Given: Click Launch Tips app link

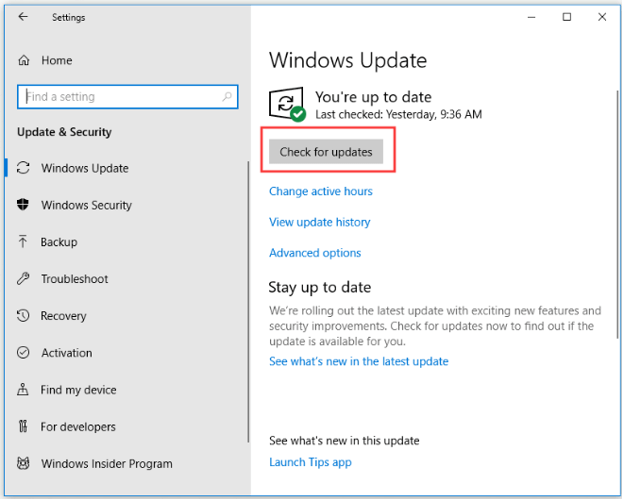Looking at the screenshot, I should (x=310, y=462).
